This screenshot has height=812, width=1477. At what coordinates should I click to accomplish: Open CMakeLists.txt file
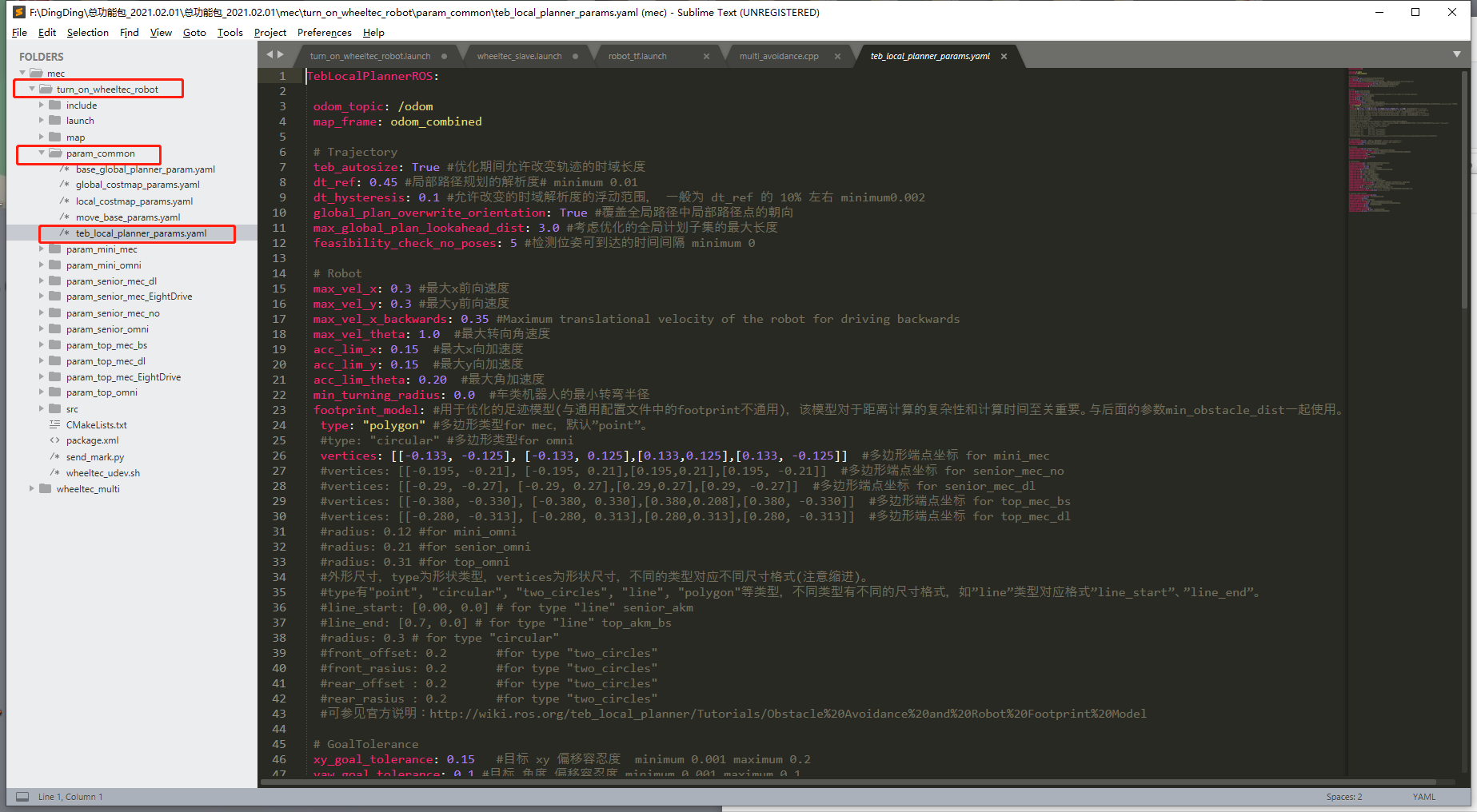97,425
